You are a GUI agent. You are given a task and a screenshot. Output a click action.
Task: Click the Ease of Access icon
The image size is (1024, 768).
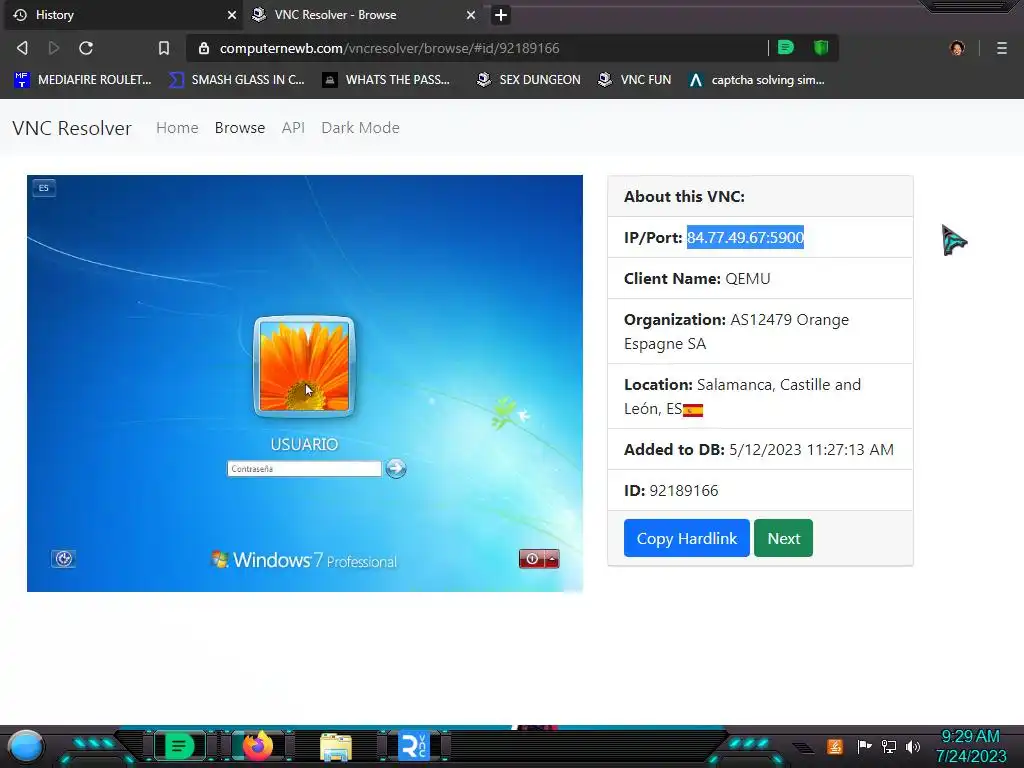(x=63, y=558)
